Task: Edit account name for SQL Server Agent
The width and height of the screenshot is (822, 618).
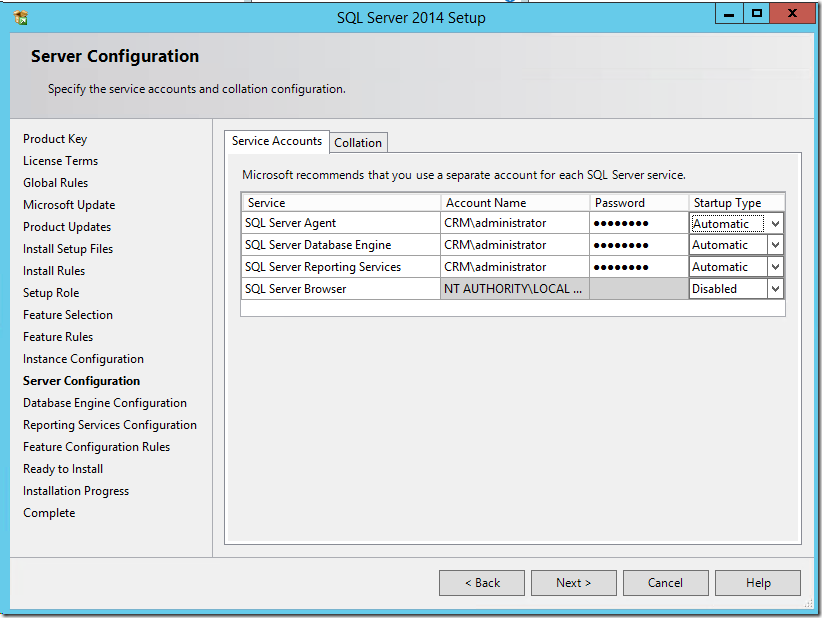Action: click(515, 223)
